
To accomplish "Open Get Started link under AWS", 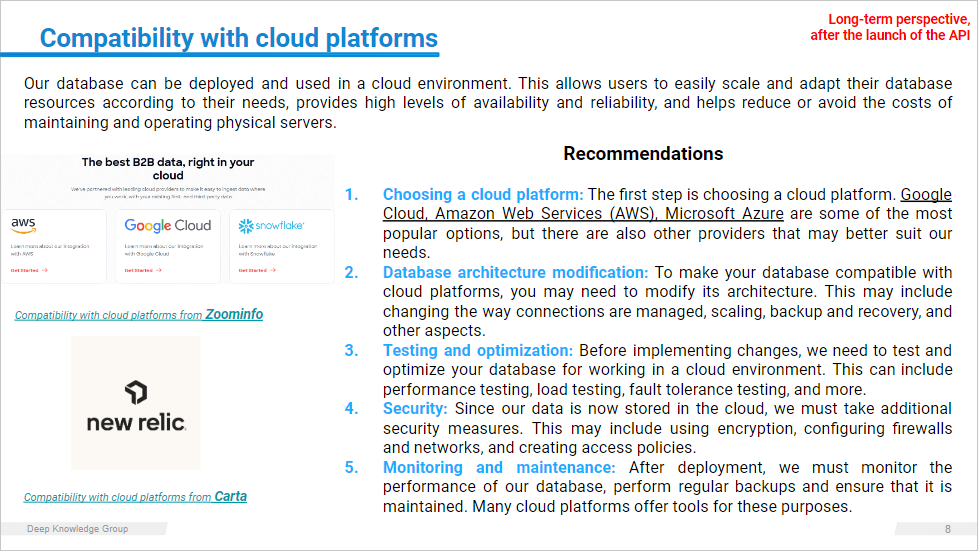I will pos(25,270).
